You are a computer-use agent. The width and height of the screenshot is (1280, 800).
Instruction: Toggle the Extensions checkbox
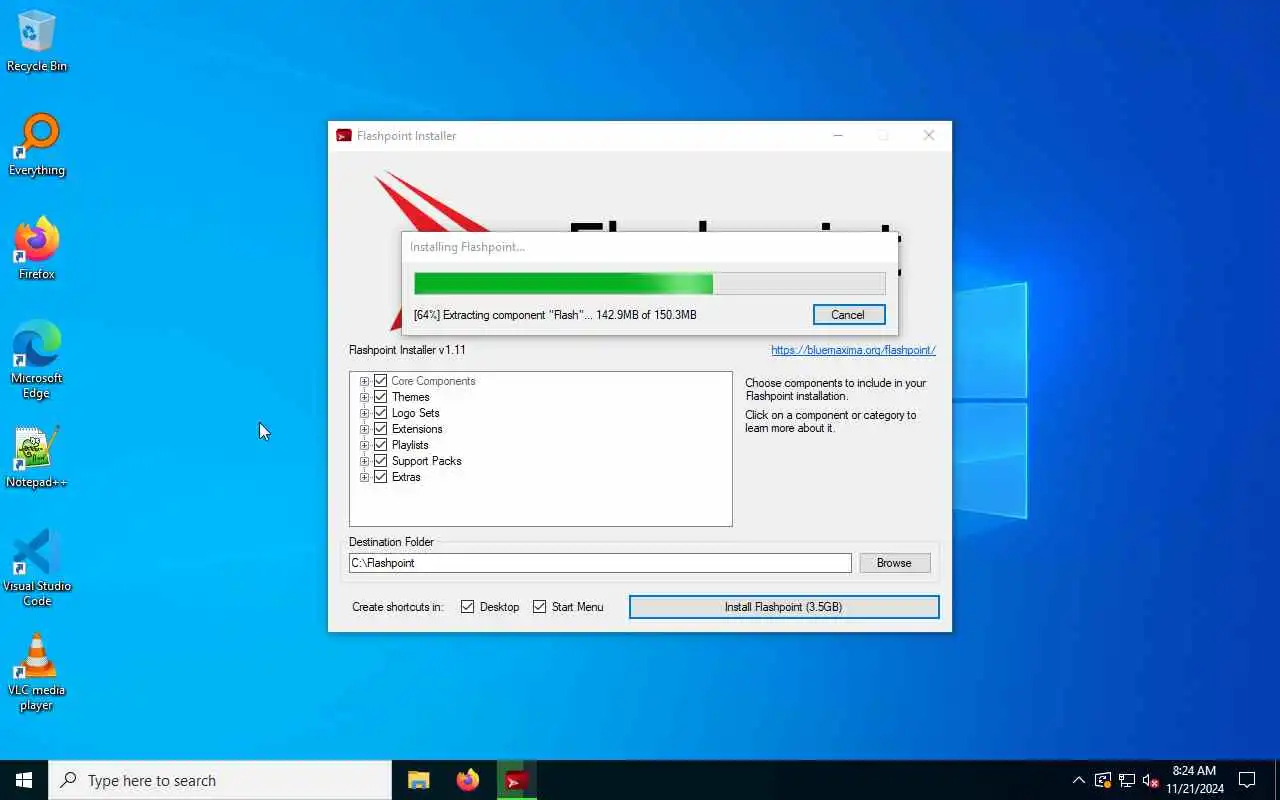[380, 429]
